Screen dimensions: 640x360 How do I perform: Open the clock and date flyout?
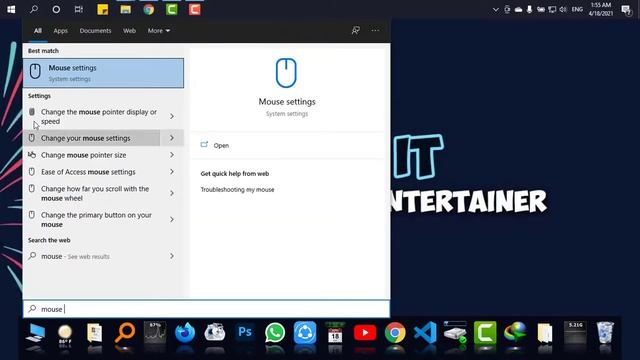[x=601, y=9]
